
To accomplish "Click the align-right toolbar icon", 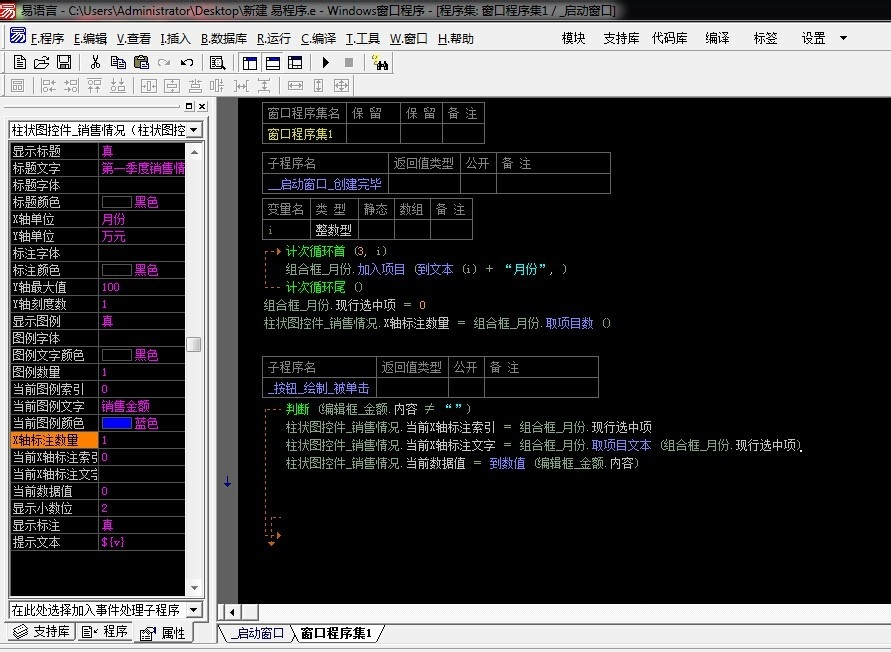I will tap(71, 86).
